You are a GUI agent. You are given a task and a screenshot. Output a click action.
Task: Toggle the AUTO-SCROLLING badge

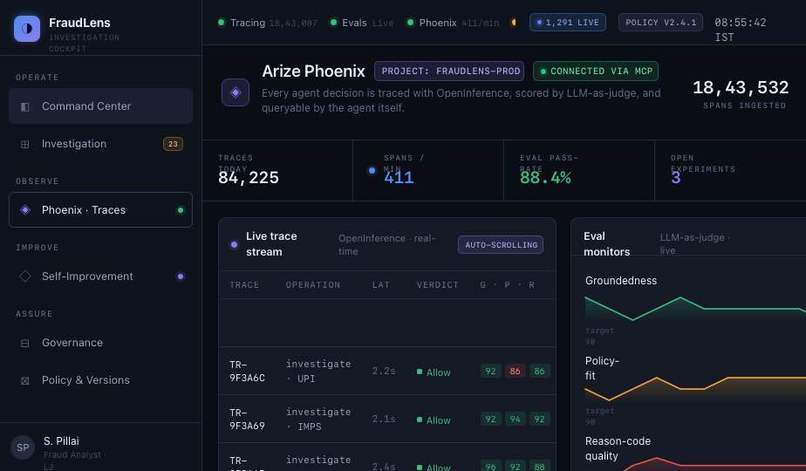click(x=501, y=245)
